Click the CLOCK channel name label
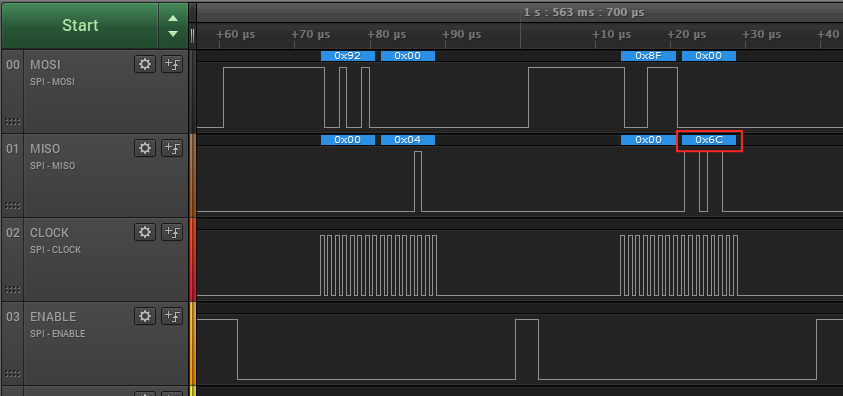 click(x=49, y=233)
